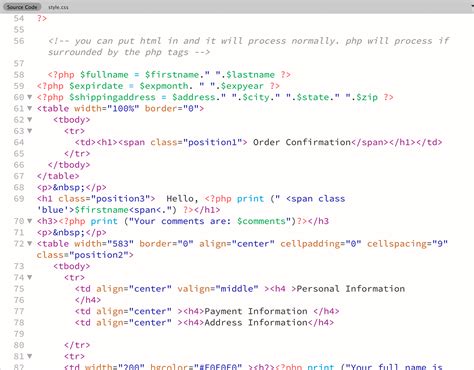The width and height of the screenshot is (474, 370).
Task: Collapse the table block at line 72
Action: click(30, 244)
